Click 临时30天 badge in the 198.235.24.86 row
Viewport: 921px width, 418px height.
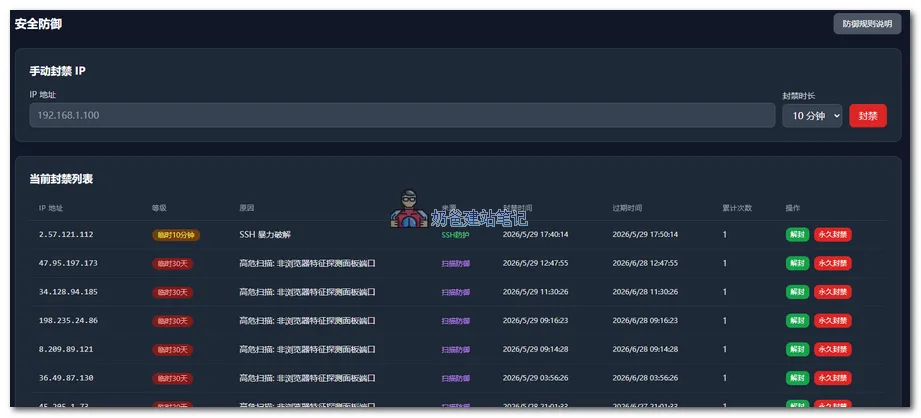pyautogui.click(x=173, y=321)
